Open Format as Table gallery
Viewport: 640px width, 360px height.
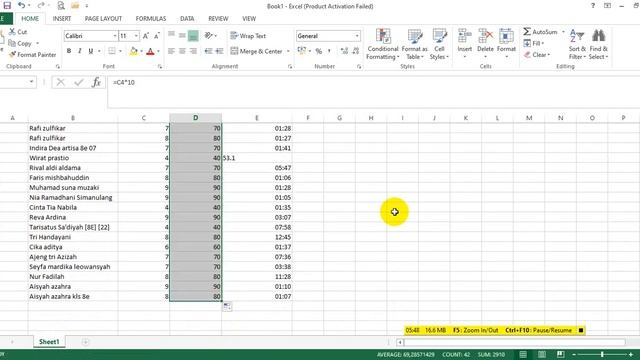pyautogui.click(x=415, y=44)
